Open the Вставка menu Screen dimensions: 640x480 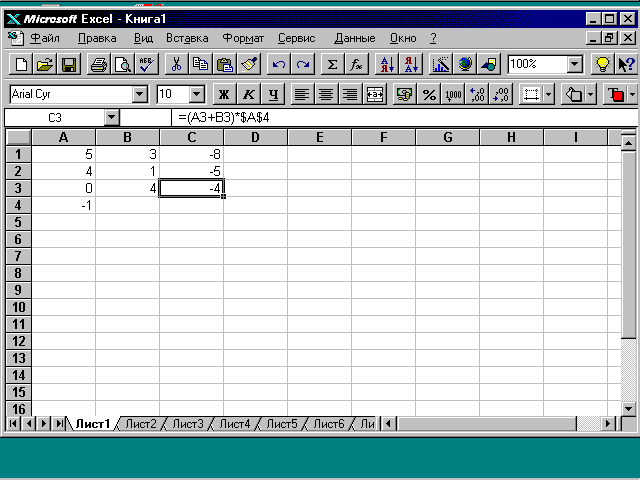point(187,38)
